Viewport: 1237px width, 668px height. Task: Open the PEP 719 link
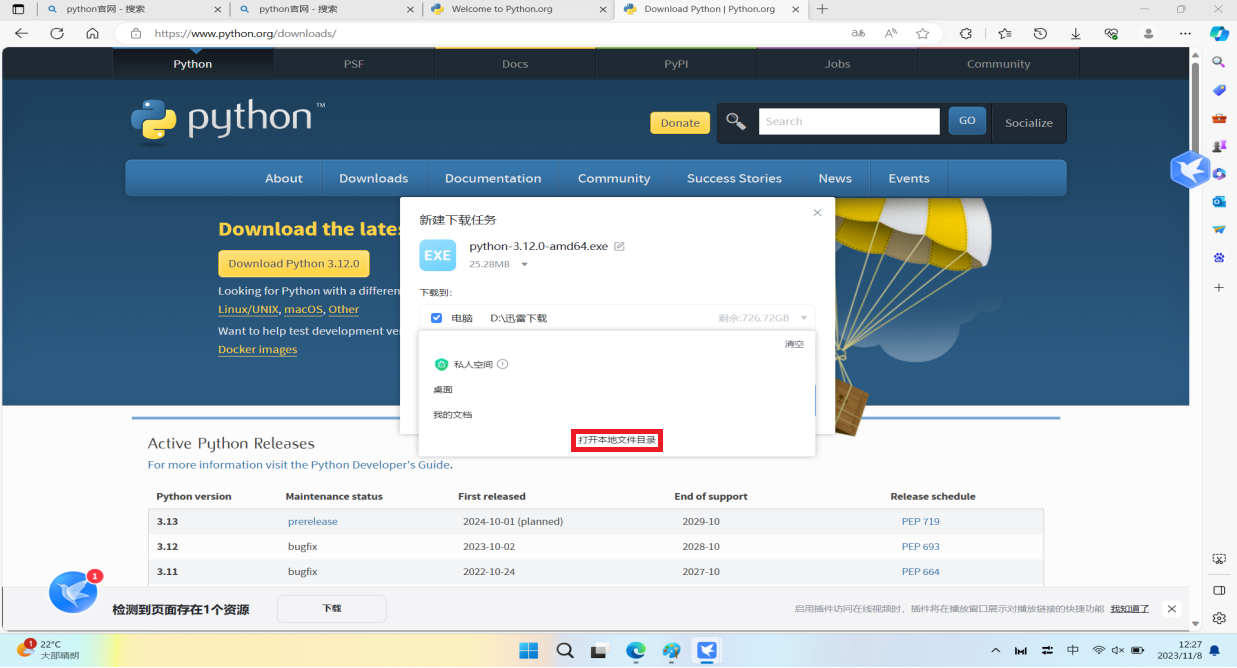pos(920,522)
